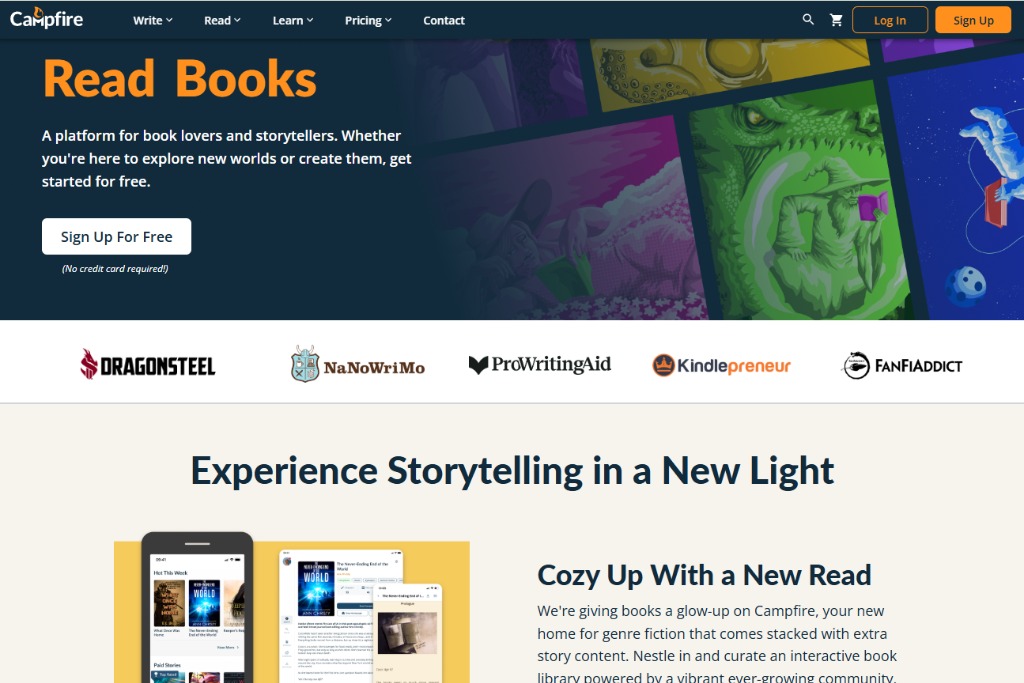Viewport: 1024px width, 683px height.
Task: Go to the Contact page
Action: click(x=443, y=20)
